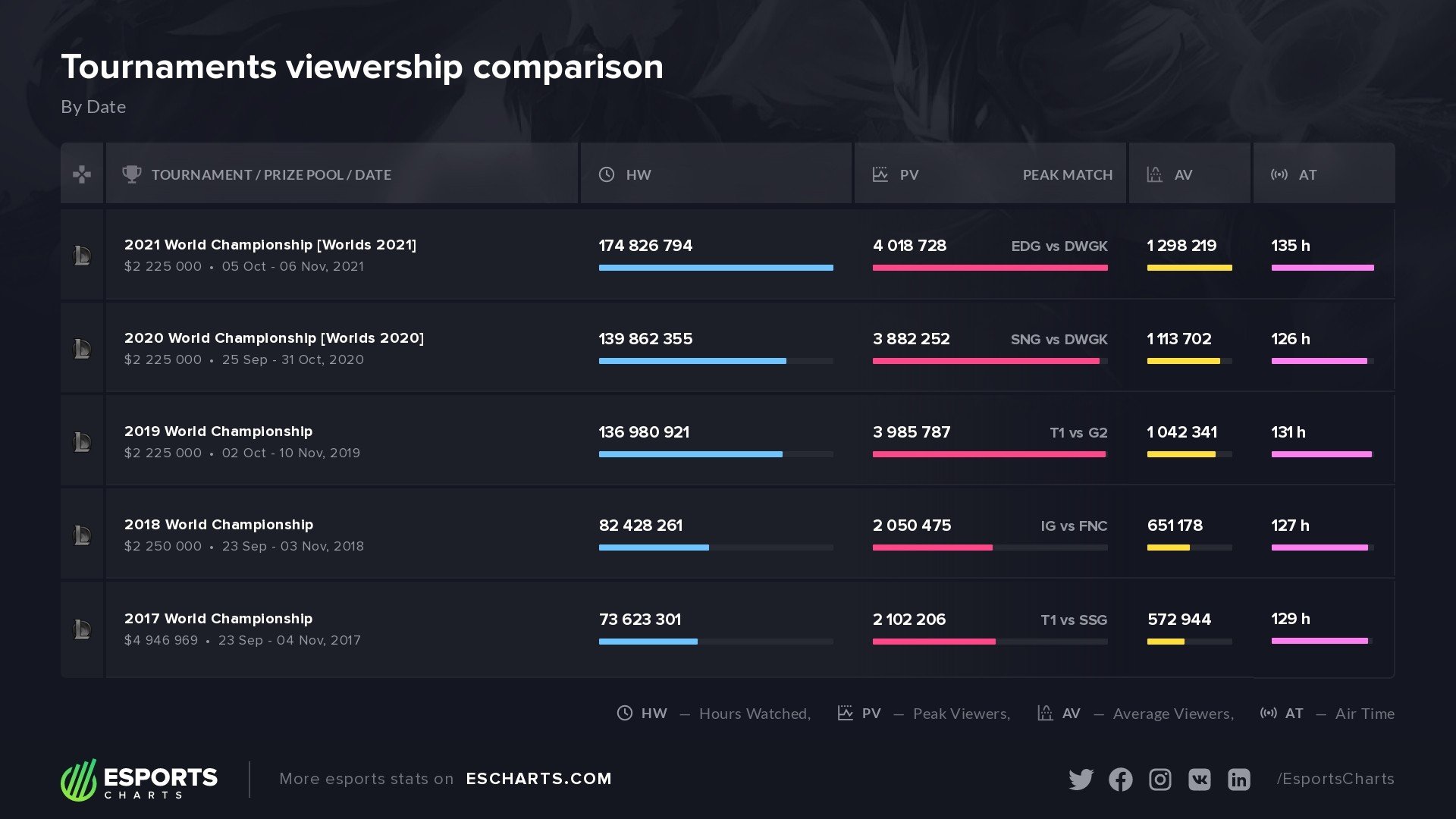Viewport: 1456px width, 819px height.
Task: Open the ESCHARTS.COM link
Action: coord(538,779)
